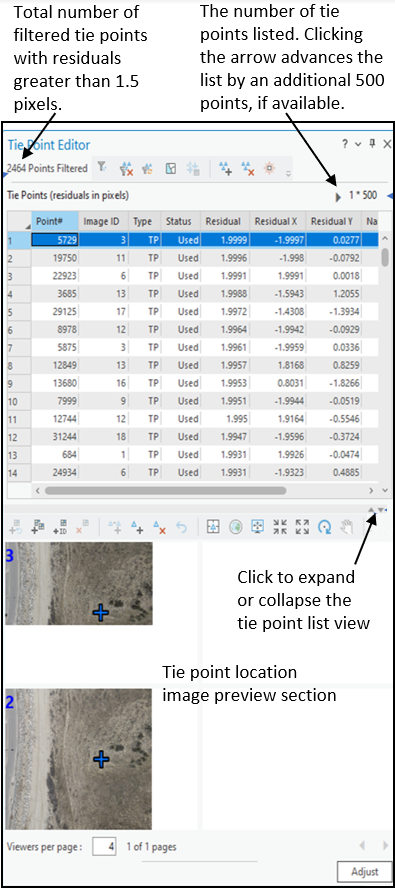
Task: Click the Adjust button
Action: pyautogui.click(x=364, y=871)
